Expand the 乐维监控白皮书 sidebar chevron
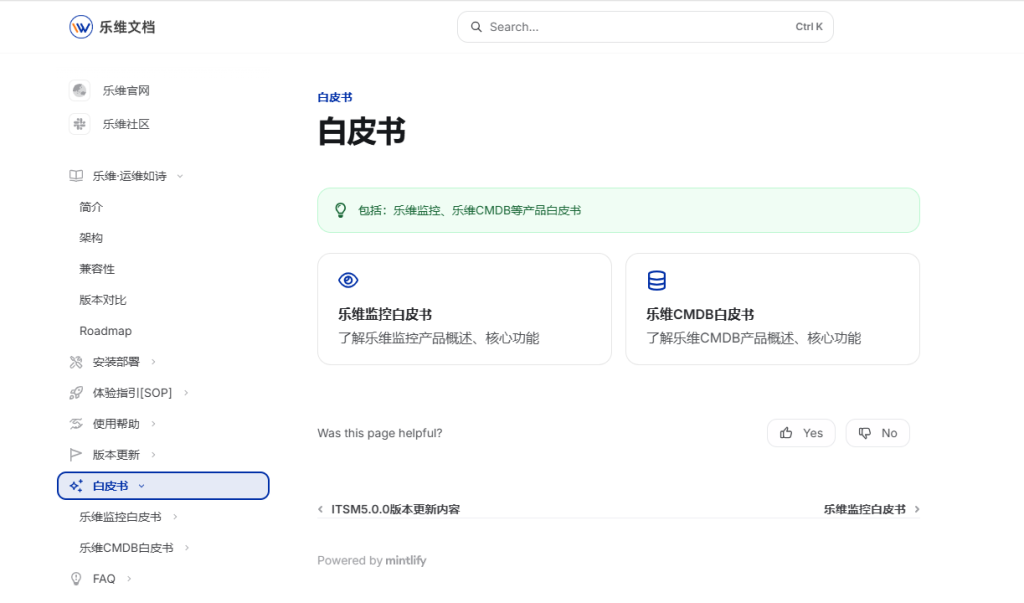 point(175,517)
